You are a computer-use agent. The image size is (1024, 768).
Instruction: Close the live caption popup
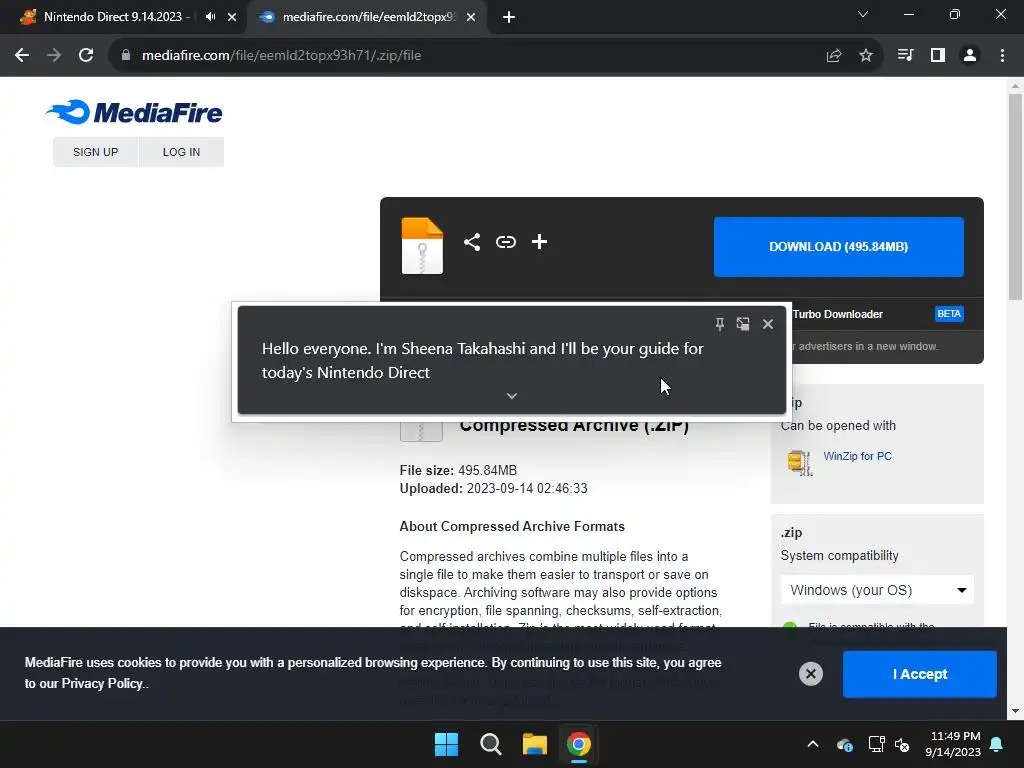768,324
